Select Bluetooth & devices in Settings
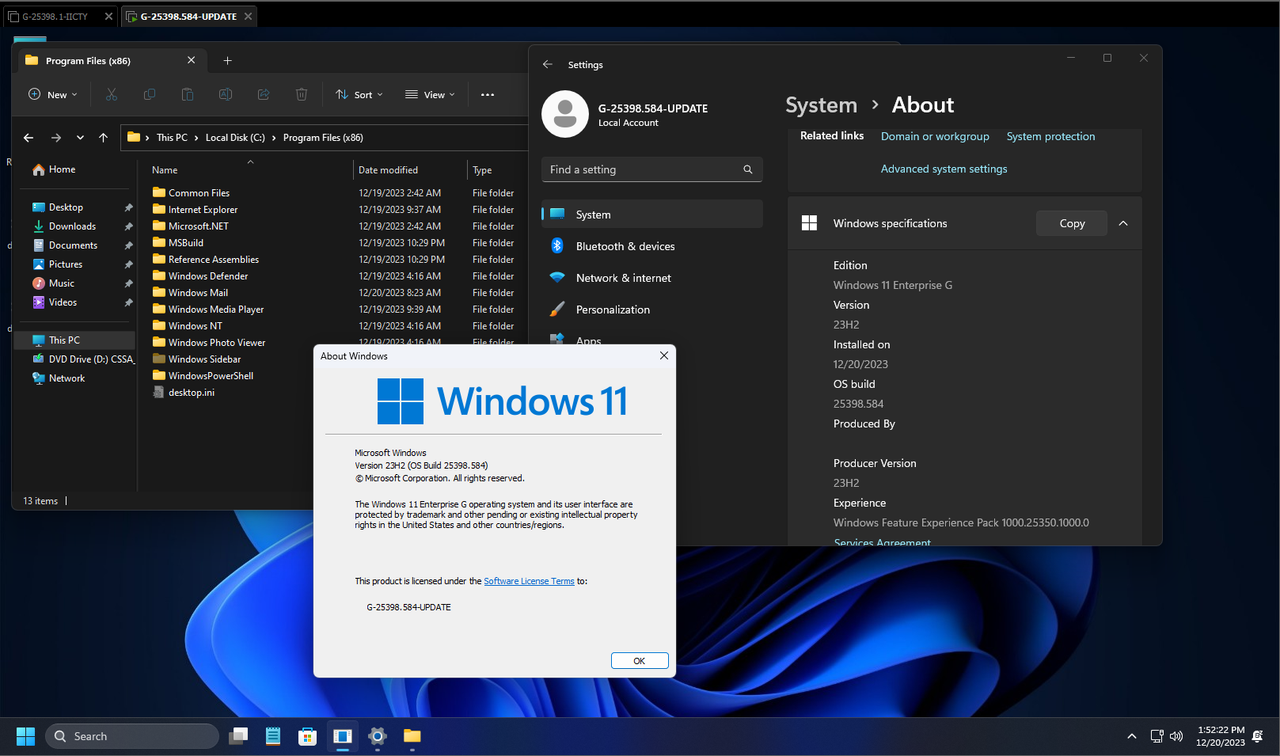Image resolution: width=1280 pixels, height=756 pixels. click(x=652, y=246)
